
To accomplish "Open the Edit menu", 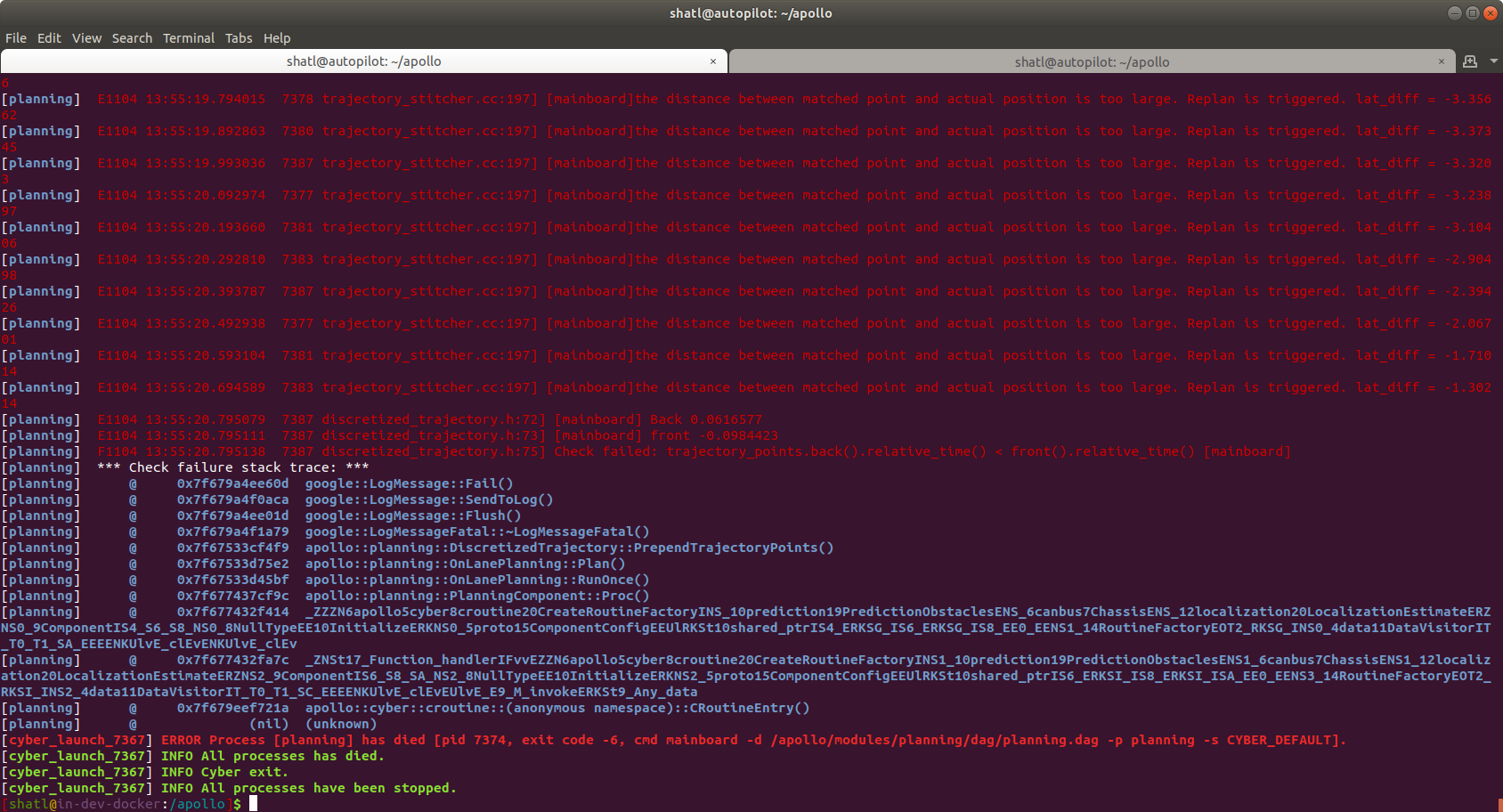I will point(49,37).
